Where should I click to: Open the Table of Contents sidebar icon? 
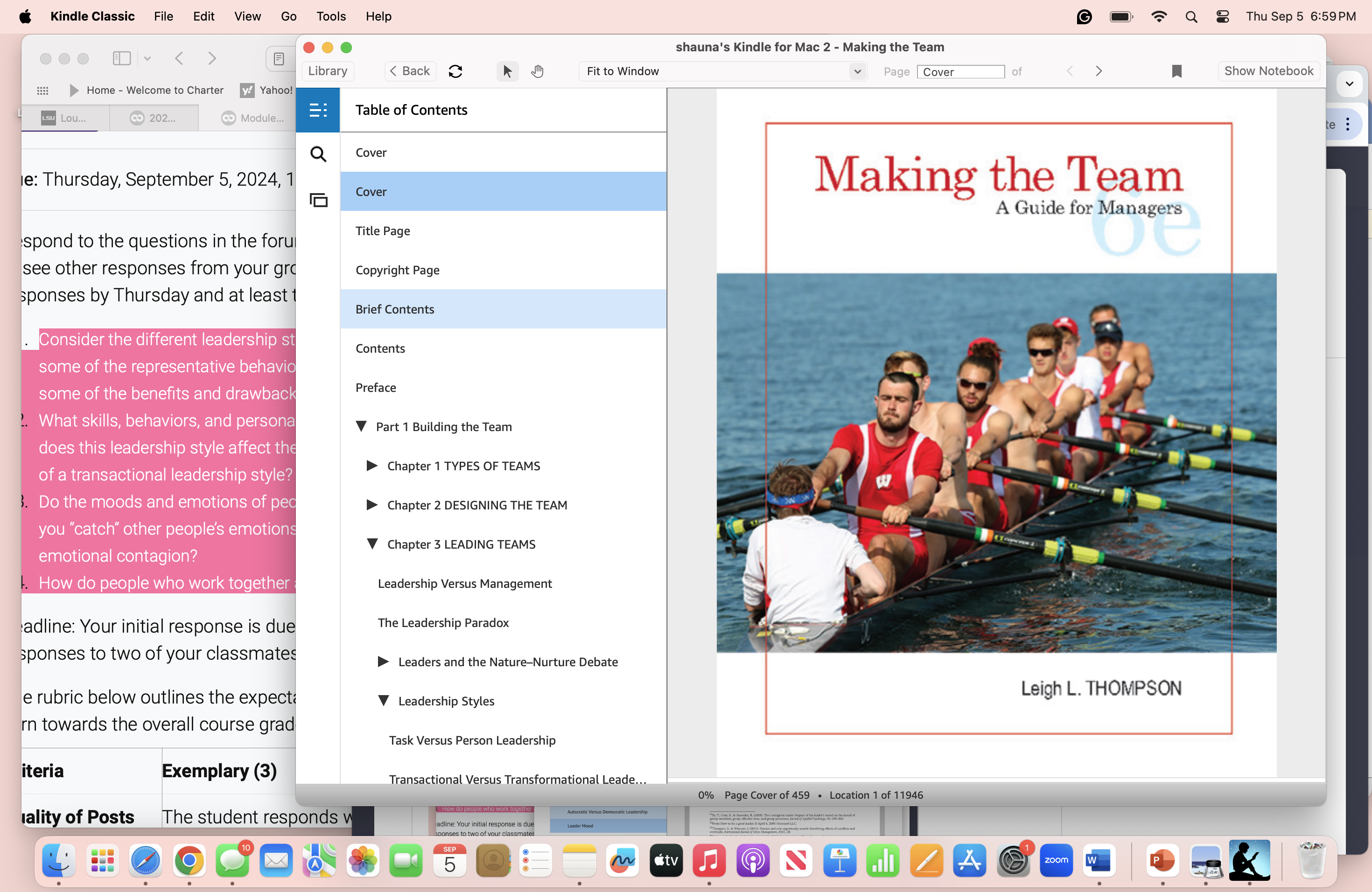click(x=318, y=110)
